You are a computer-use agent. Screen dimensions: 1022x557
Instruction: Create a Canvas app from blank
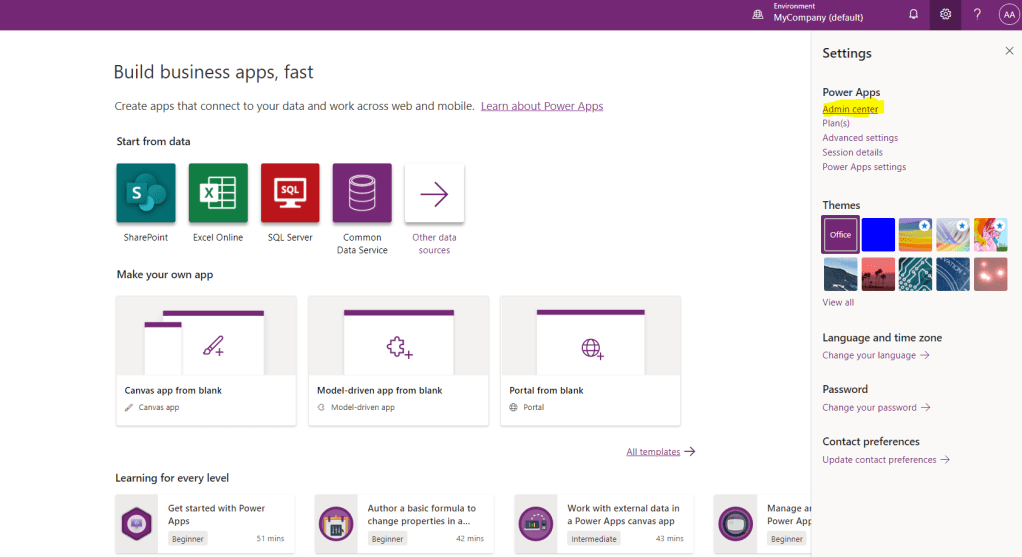click(206, 360)
